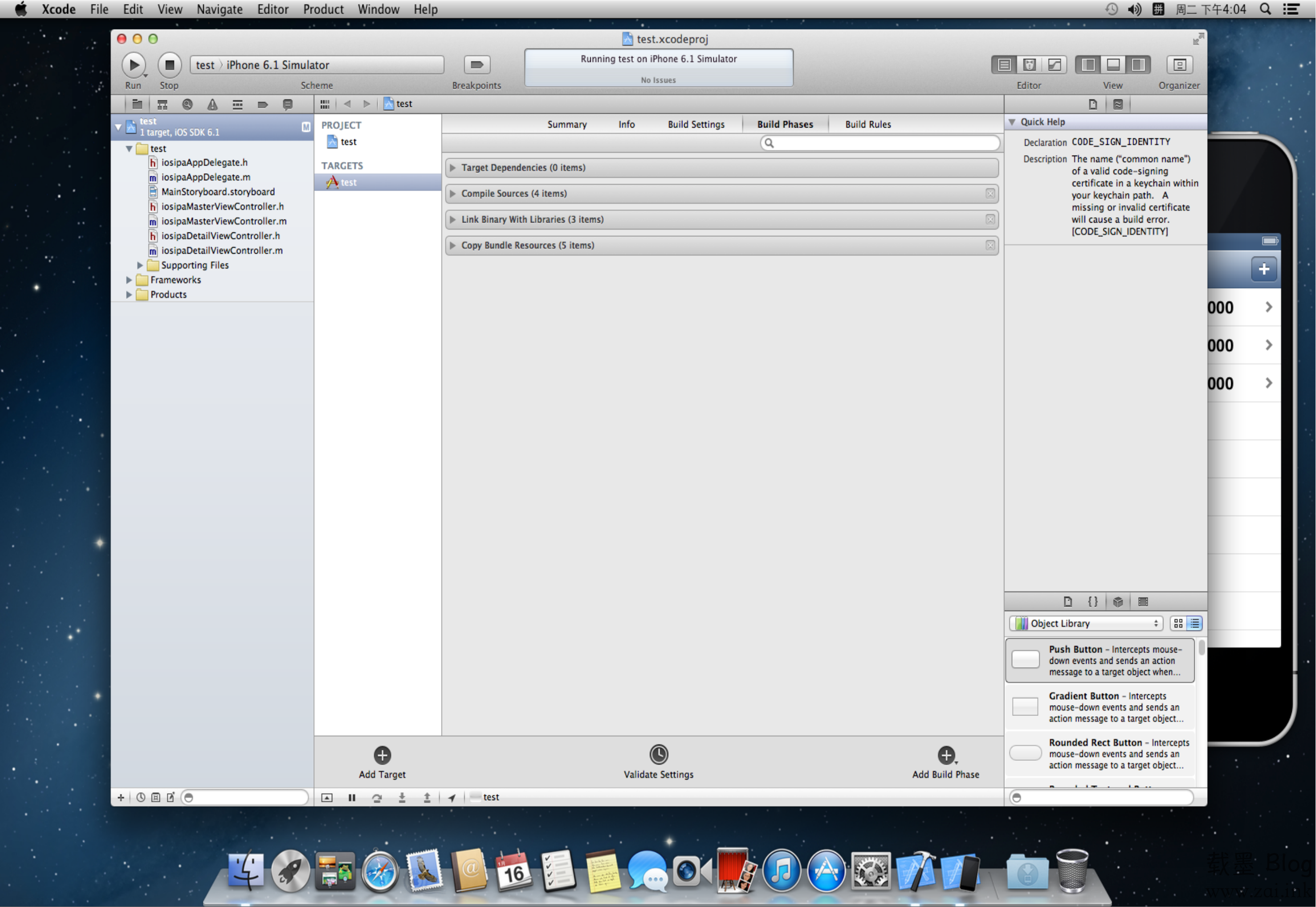The height and width of the screenshot is (907, 1316).
Task: Click the Stop button in toolbar
Action: [169, 65]
